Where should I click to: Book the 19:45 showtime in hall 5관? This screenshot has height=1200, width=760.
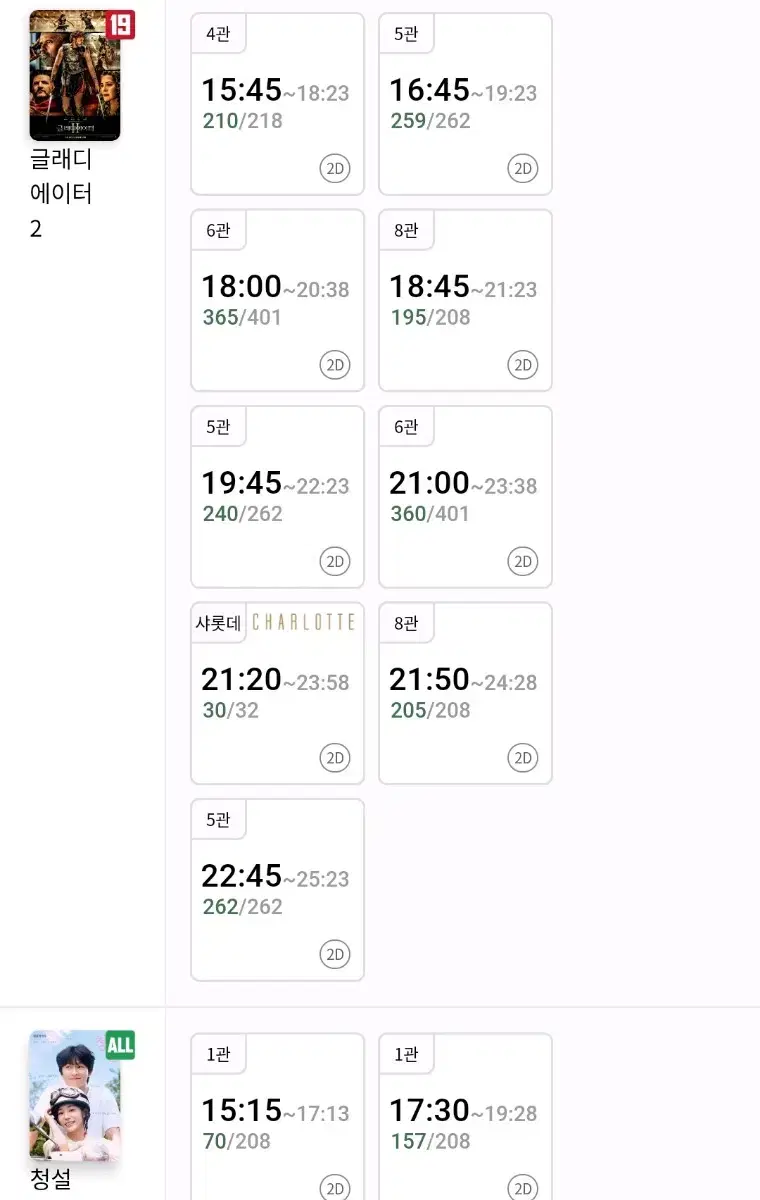click(x=277, y=497)
